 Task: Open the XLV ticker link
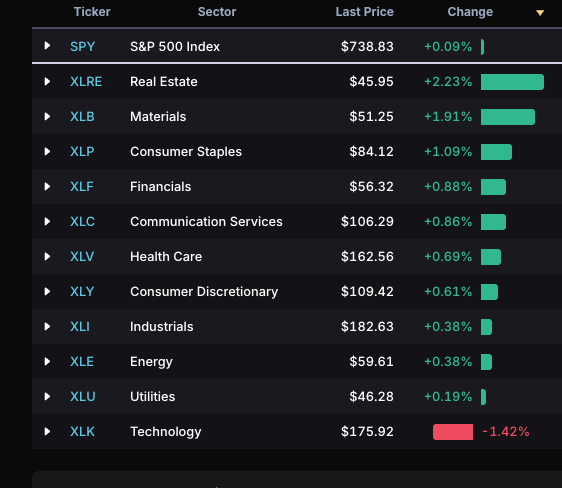(82, 257)
